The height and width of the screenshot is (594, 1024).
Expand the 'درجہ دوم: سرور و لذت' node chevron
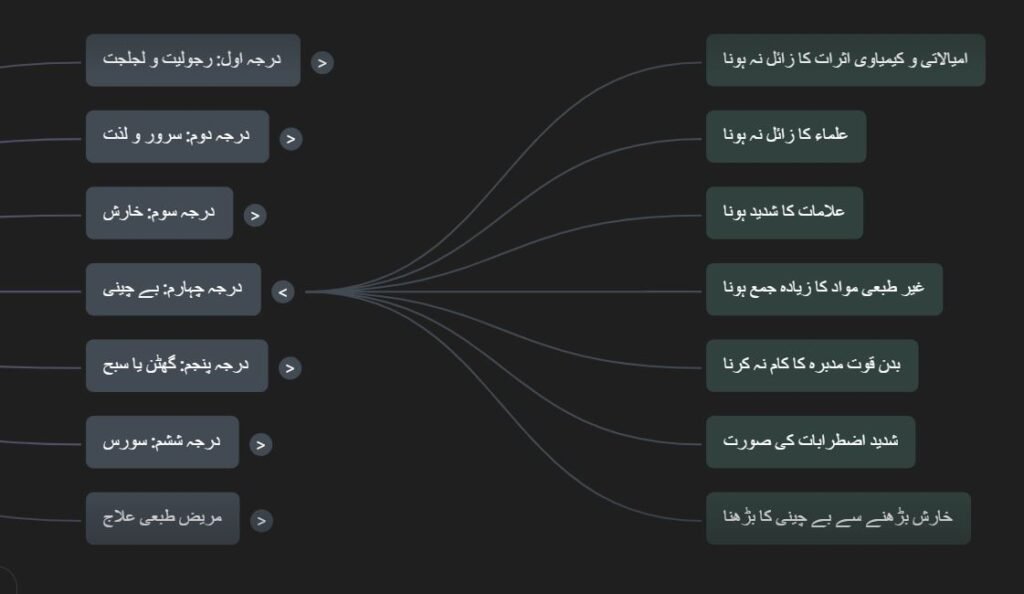click(x=291, y=138)
